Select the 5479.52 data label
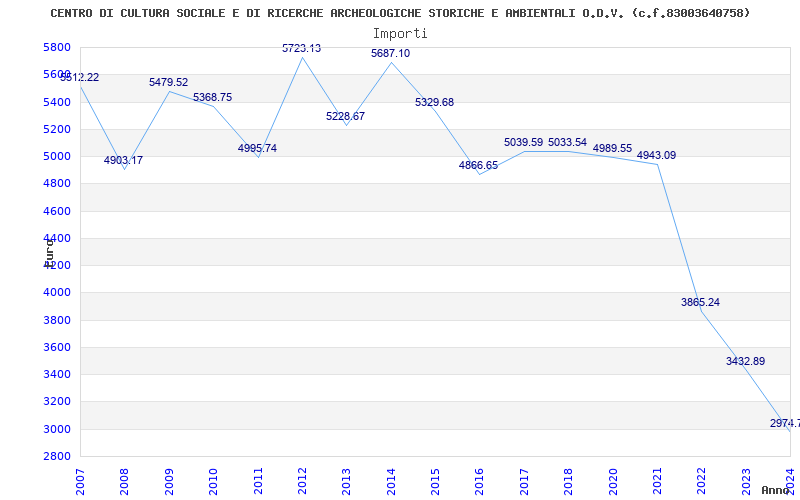Screen dimensions: 800x500 coord(168,83)
